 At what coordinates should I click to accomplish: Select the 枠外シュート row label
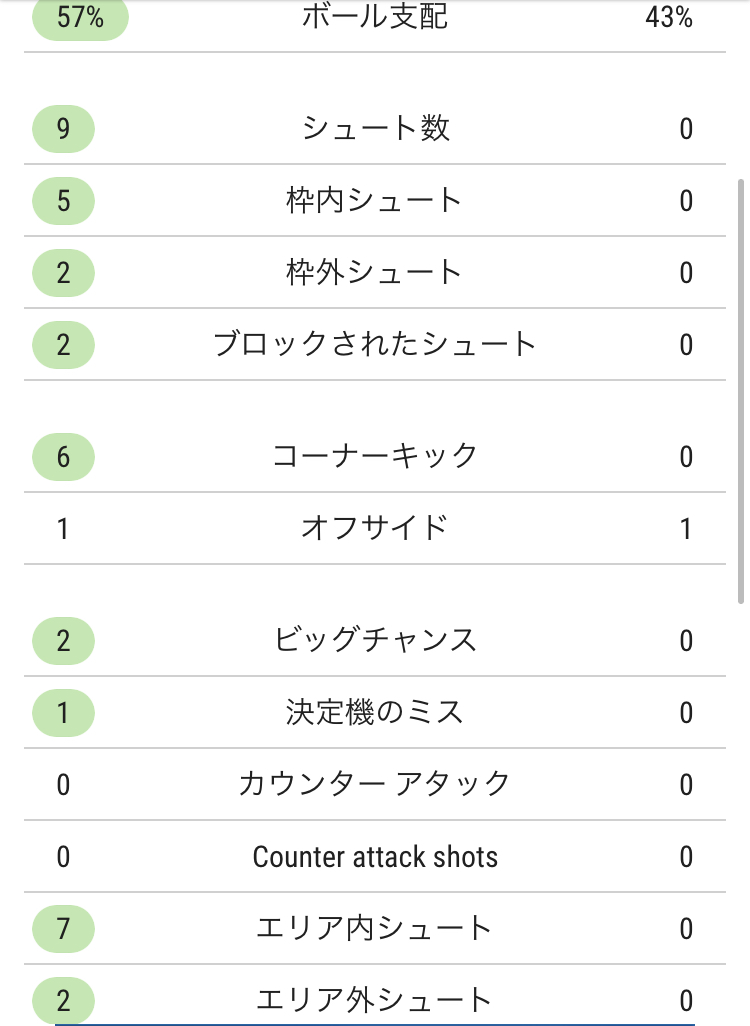click(x=374, y=272)
